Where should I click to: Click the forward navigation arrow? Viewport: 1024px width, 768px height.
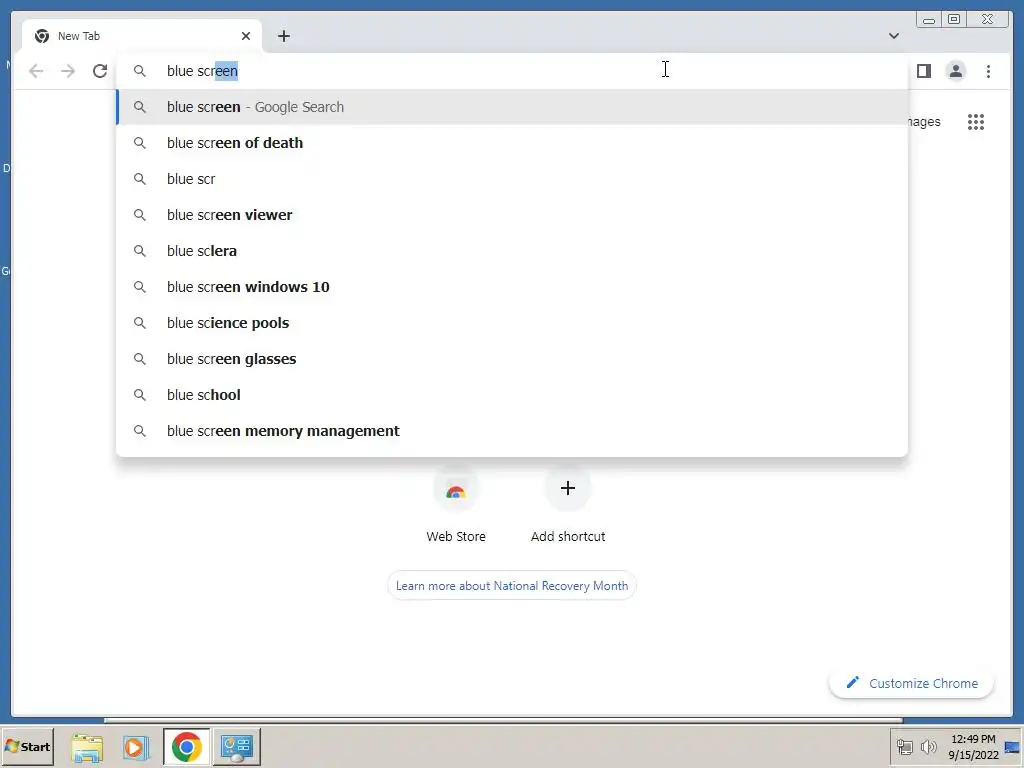[68, 71]
